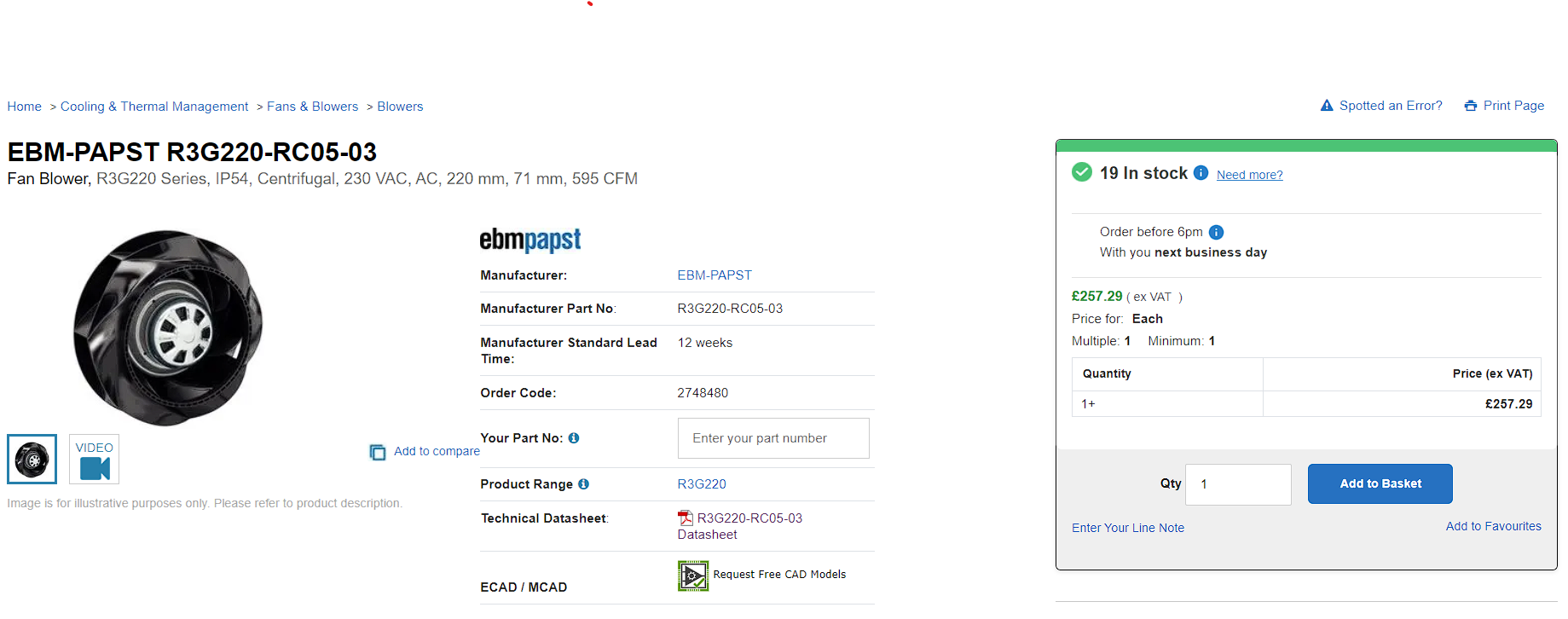
Task: Click info icon next to Product Range
Action: (583, 484)
